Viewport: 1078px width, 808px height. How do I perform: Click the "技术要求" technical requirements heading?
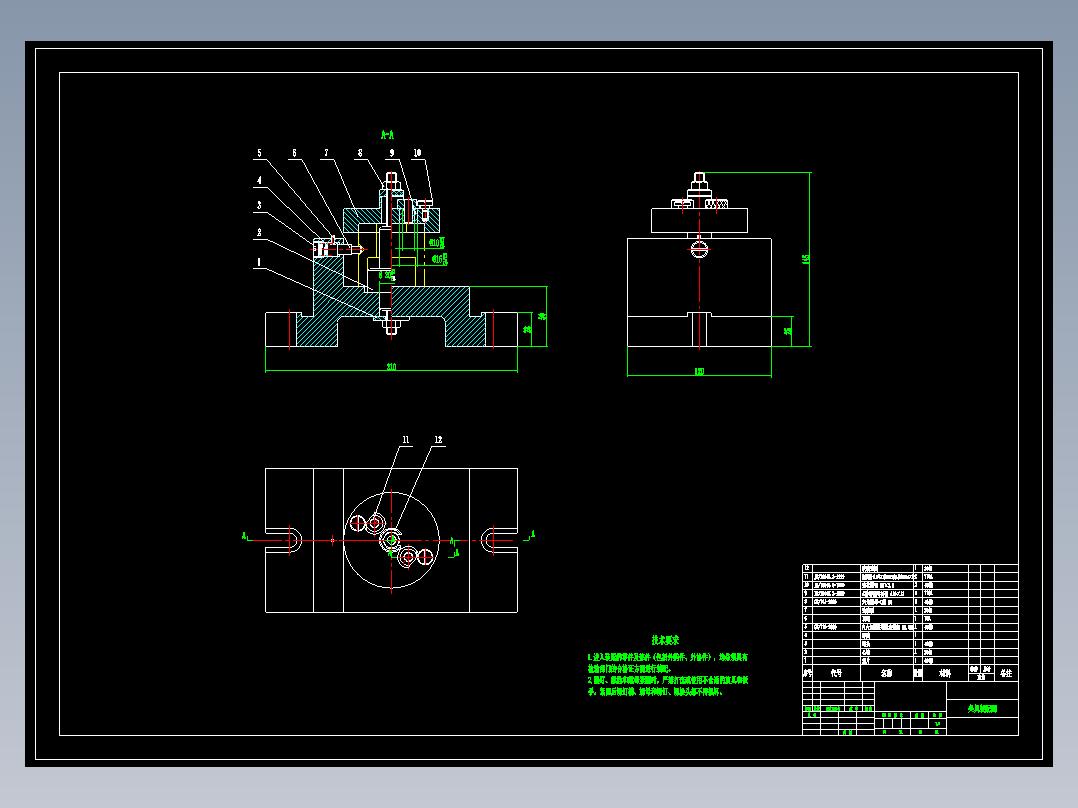[x=665, y=640]
